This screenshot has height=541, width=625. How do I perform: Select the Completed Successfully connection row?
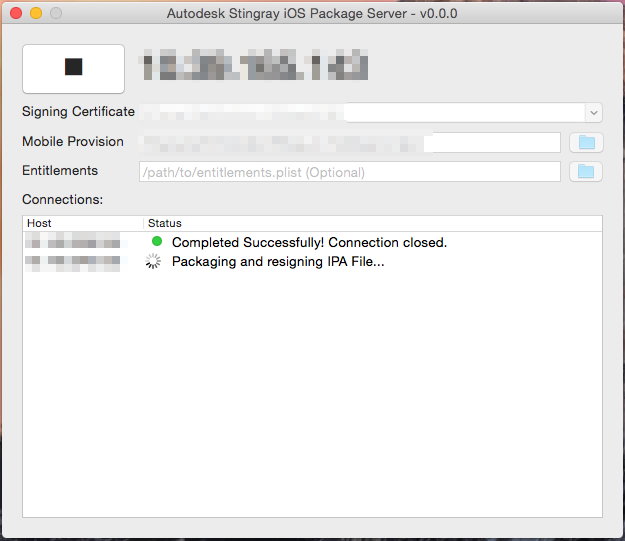(x=312, y=242)
